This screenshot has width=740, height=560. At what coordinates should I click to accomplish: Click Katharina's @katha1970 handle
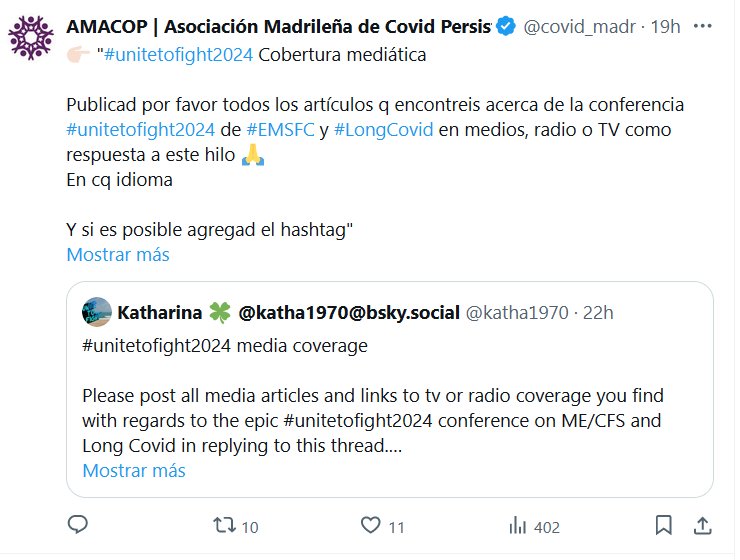(516, 313)
